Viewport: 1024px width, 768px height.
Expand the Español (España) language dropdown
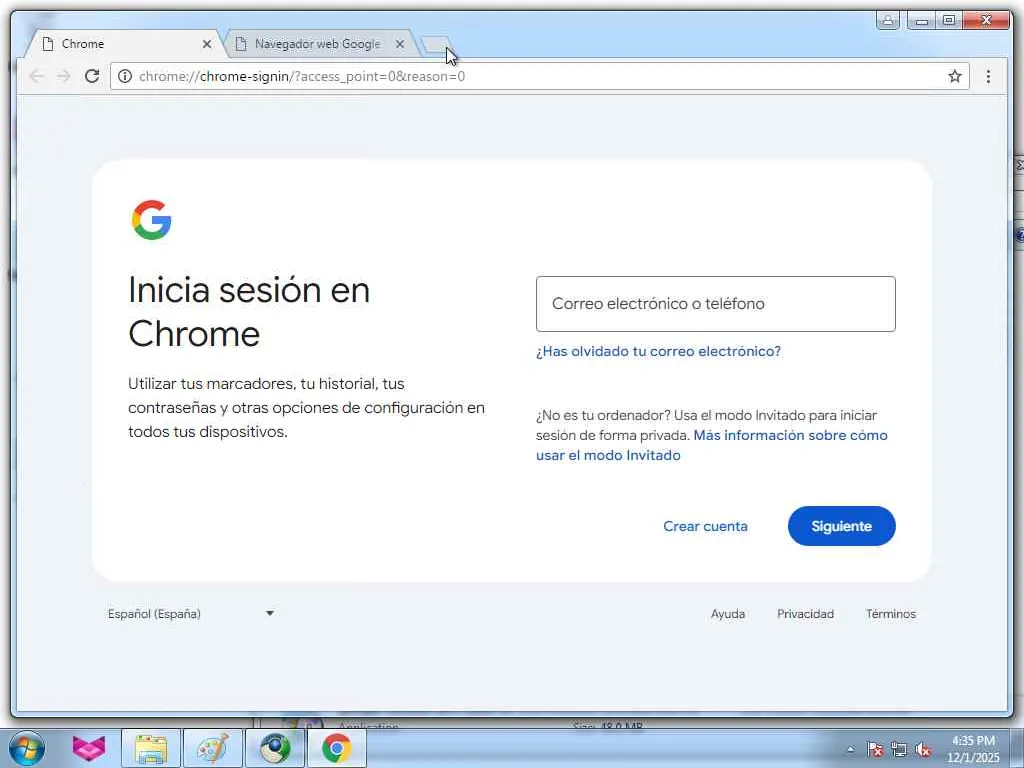191,614
